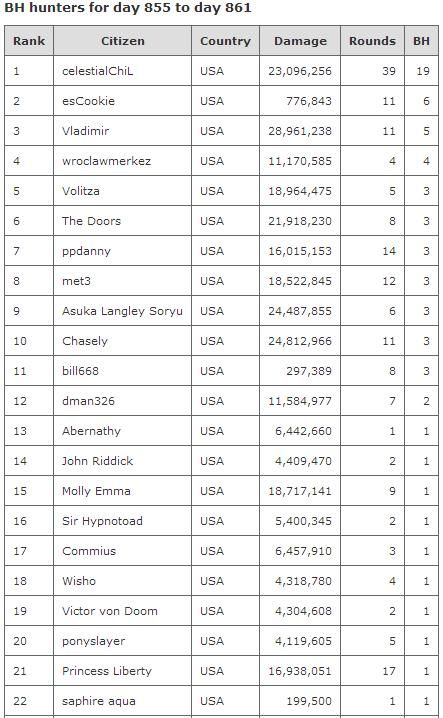The width and height of the screenshot is (443, 718).
Task: Open Vladimir's citizen entry
Action: pos(86,131)
